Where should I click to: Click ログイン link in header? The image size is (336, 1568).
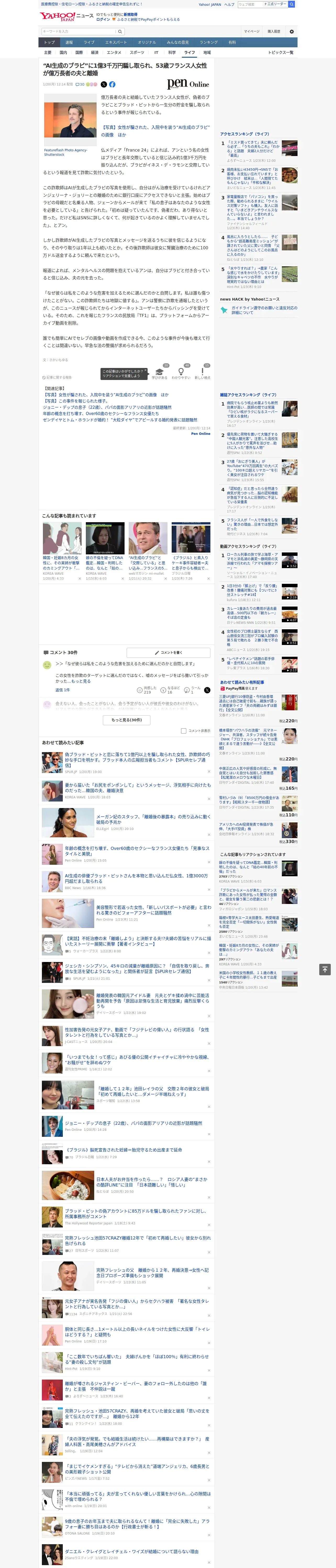(103, 20)
